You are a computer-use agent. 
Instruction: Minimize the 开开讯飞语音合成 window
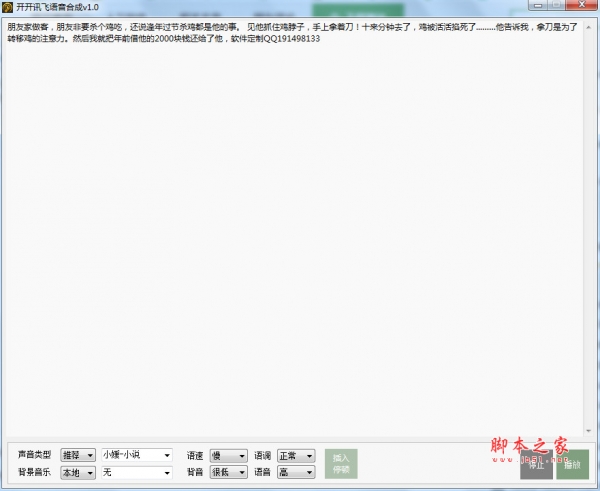coord(538,5)
